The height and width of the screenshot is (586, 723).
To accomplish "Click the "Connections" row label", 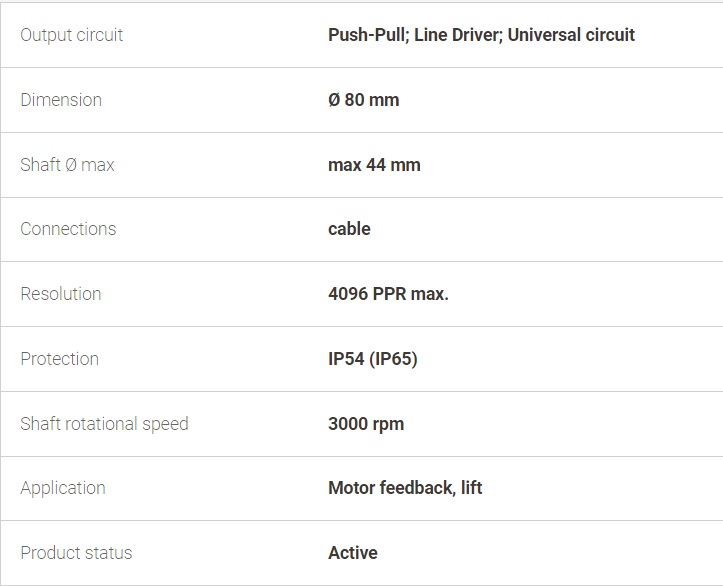I will (x=68, y=229).
